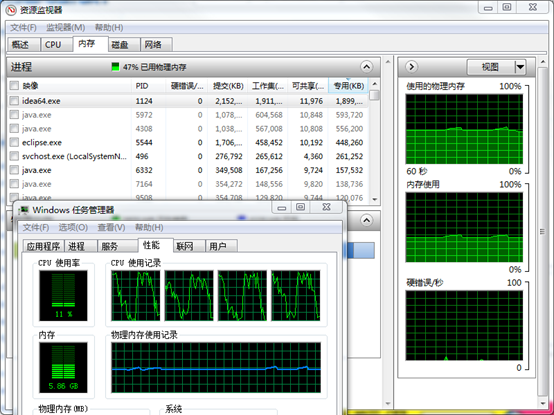Click the Resource Monitor title bar icon
The height and width of the screenshot is (415, 554).
pos(11,10)
